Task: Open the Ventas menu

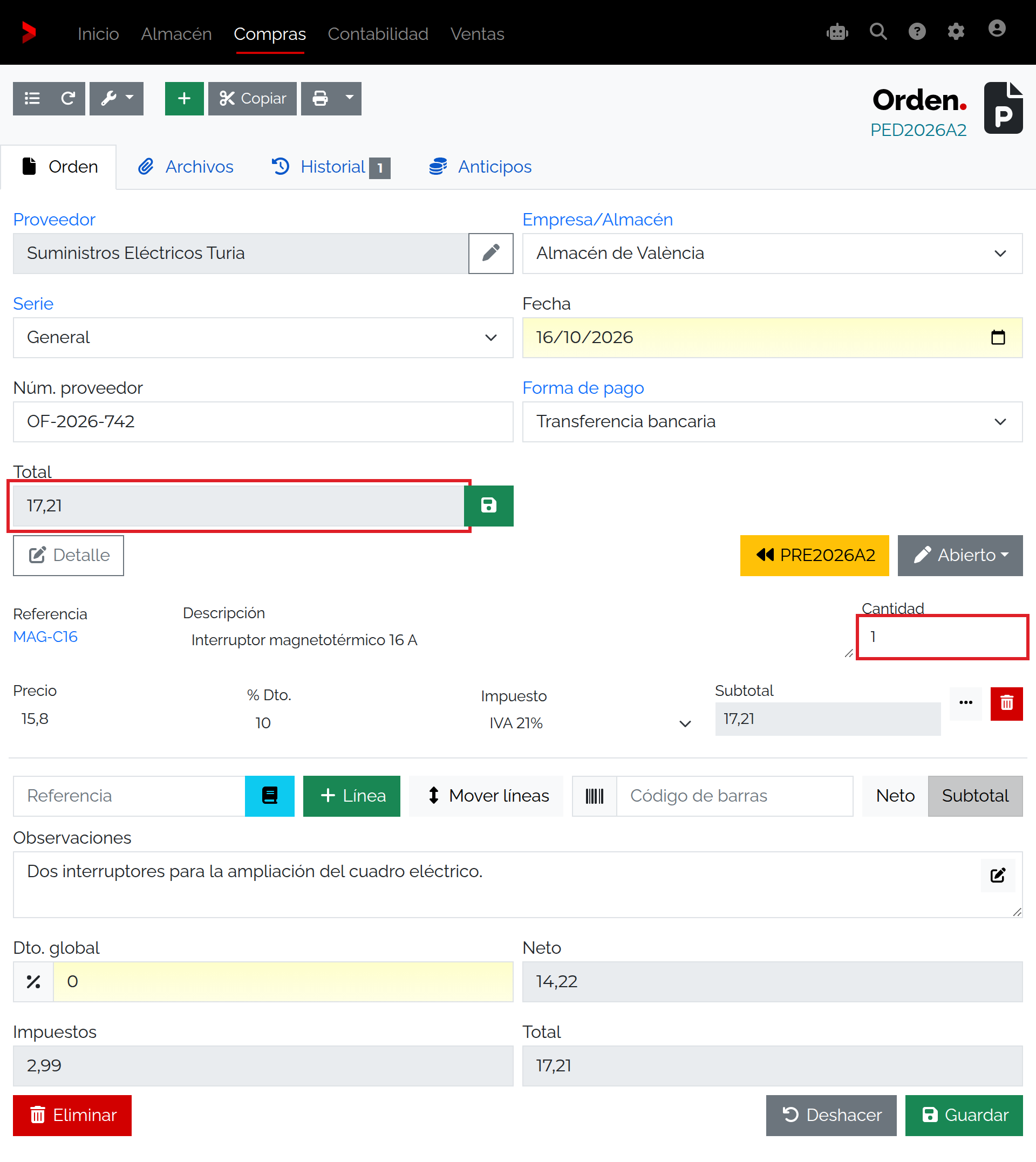Action: click(477, 33)
